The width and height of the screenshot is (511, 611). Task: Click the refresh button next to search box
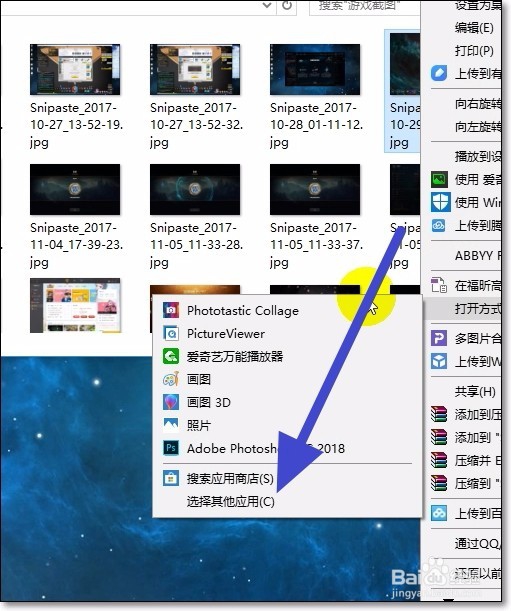[287, 5]
